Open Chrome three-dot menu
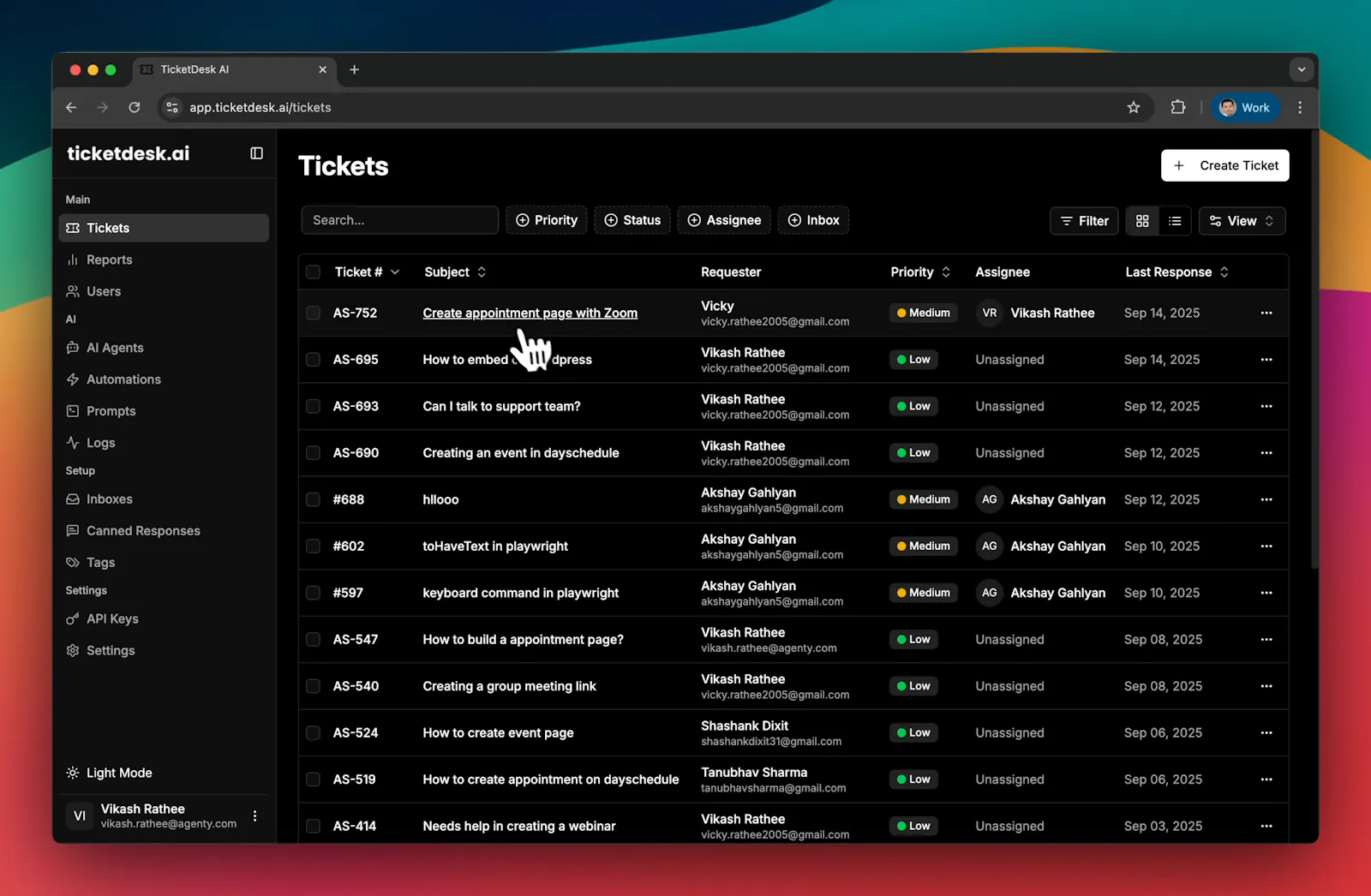 coord(1300,107)
